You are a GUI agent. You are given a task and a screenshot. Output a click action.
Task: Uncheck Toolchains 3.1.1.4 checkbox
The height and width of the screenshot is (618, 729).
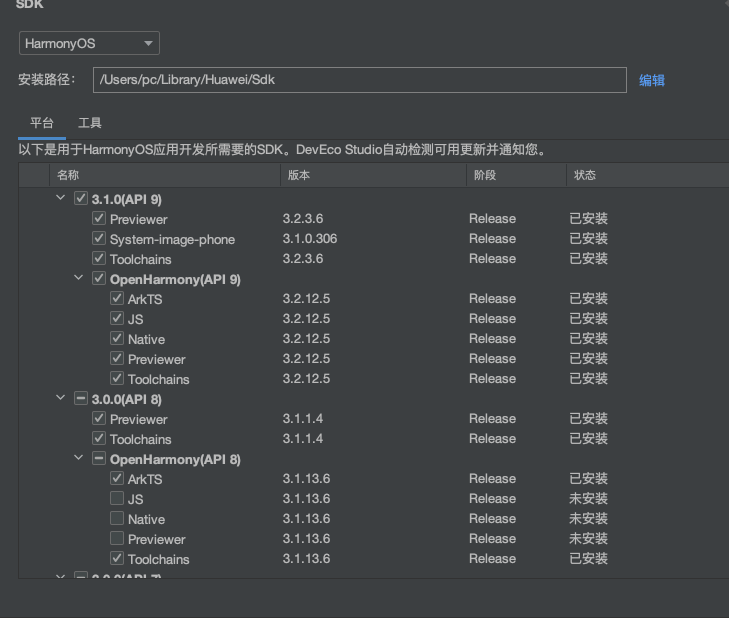[x=99, y=438]
